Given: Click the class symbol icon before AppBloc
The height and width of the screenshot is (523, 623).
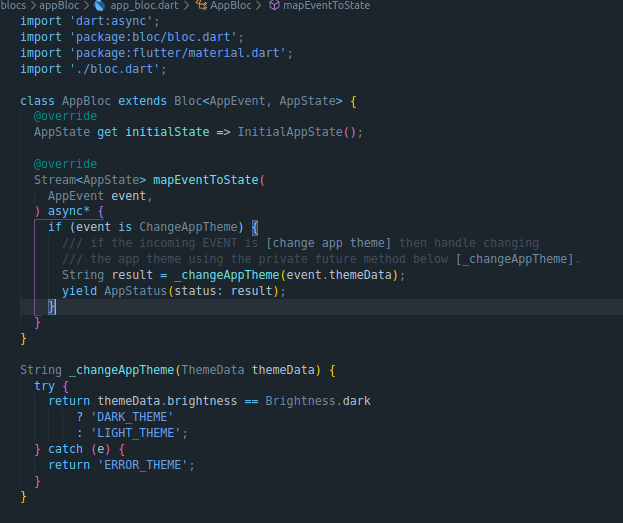Looking at the screenshot, I should point(201,5).
